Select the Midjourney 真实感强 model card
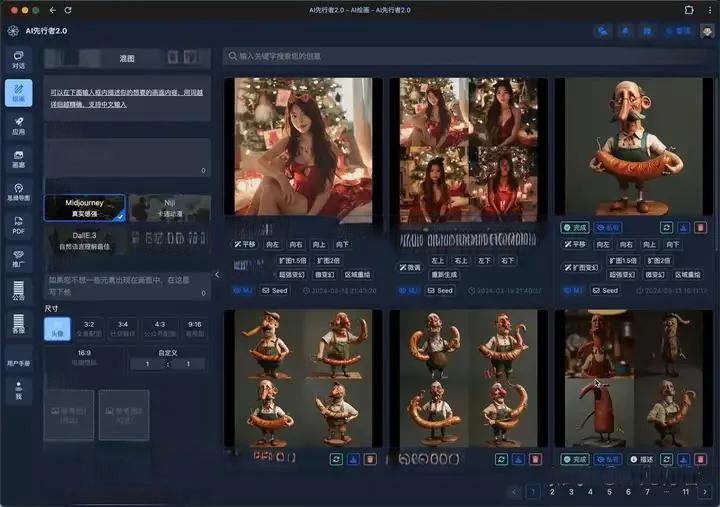 85,207
